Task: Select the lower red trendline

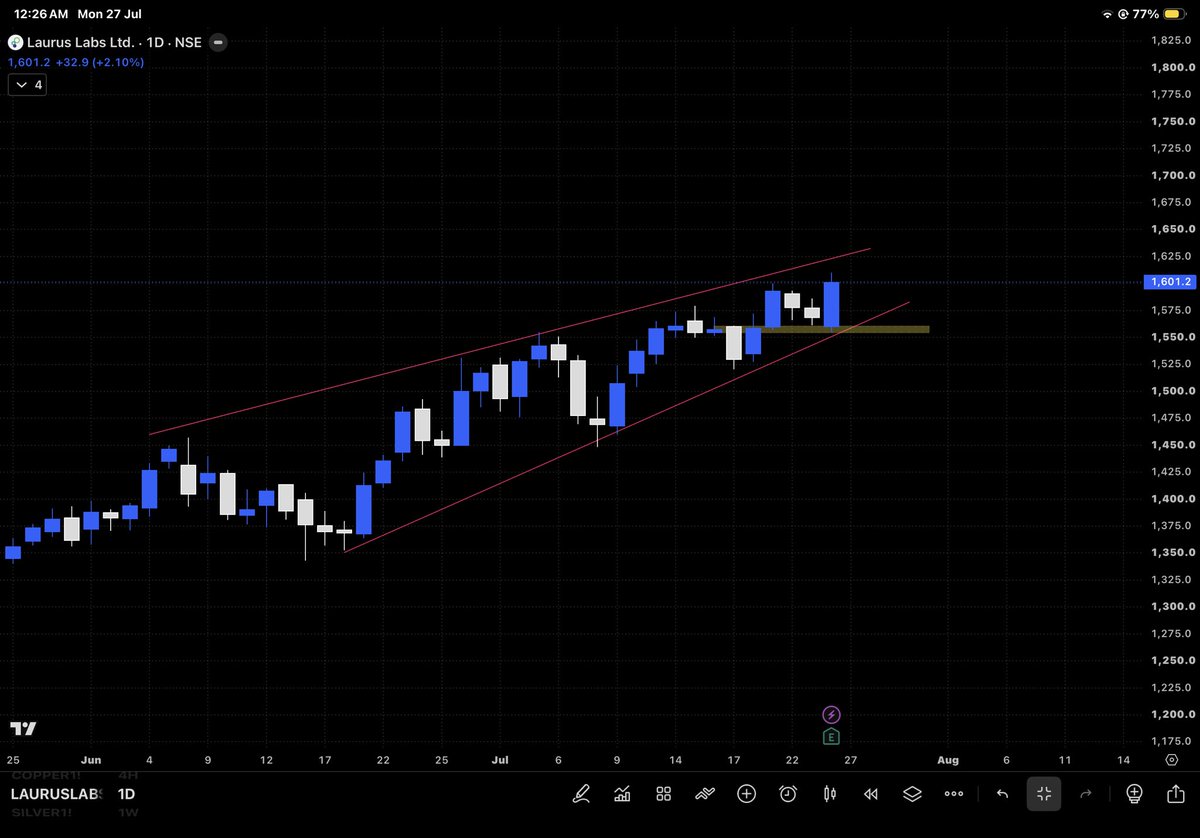Action: (627, 426)
